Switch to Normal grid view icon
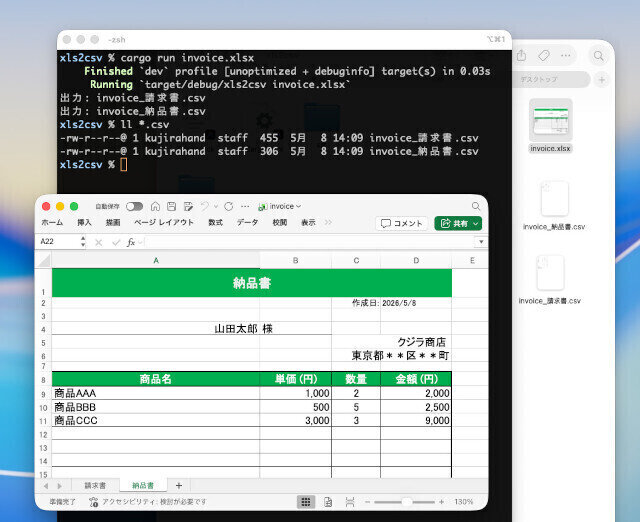The image size is (640, 522). click(306, 502)
